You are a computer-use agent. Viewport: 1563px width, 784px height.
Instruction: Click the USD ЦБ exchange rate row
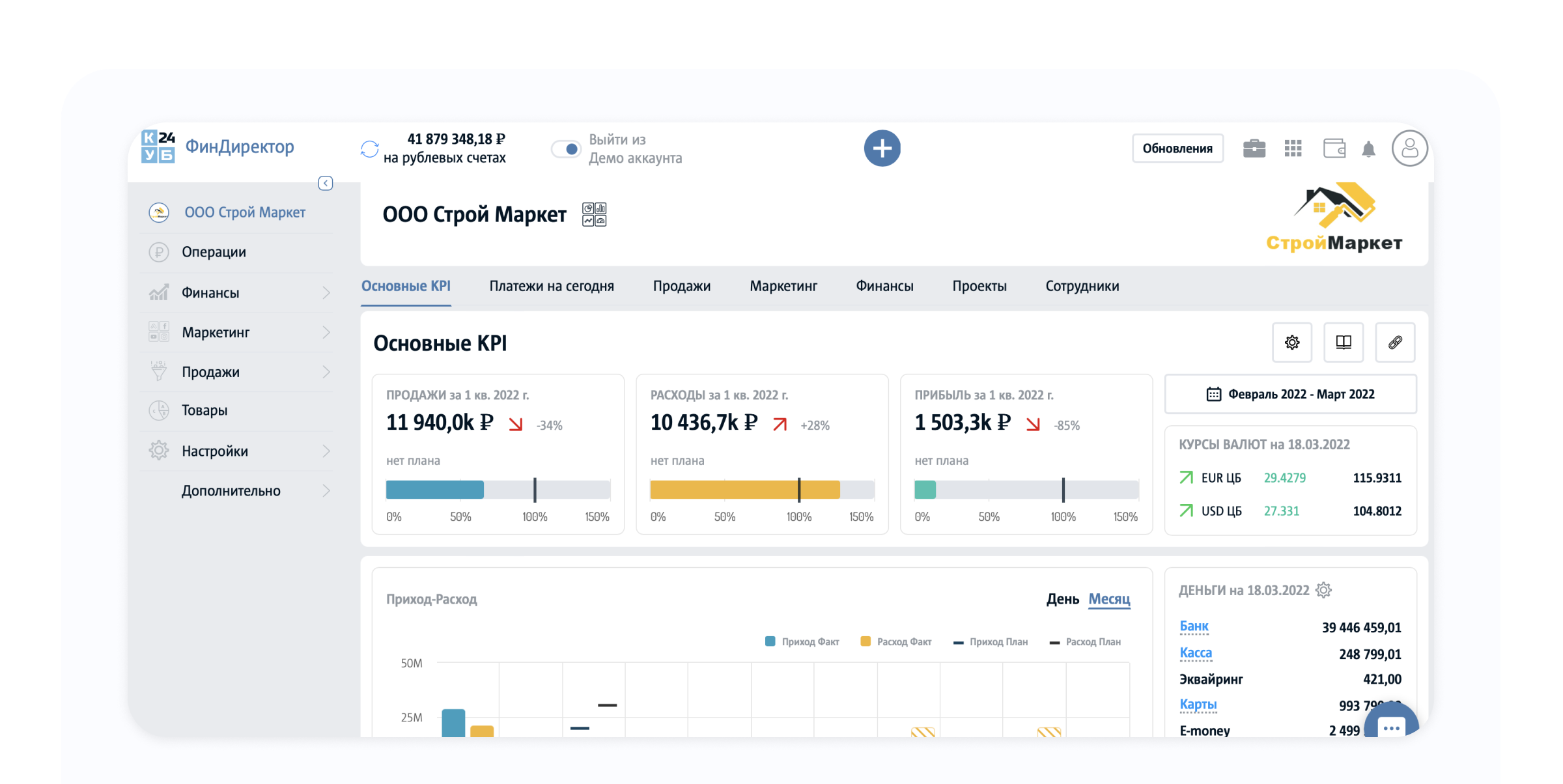1290,511
